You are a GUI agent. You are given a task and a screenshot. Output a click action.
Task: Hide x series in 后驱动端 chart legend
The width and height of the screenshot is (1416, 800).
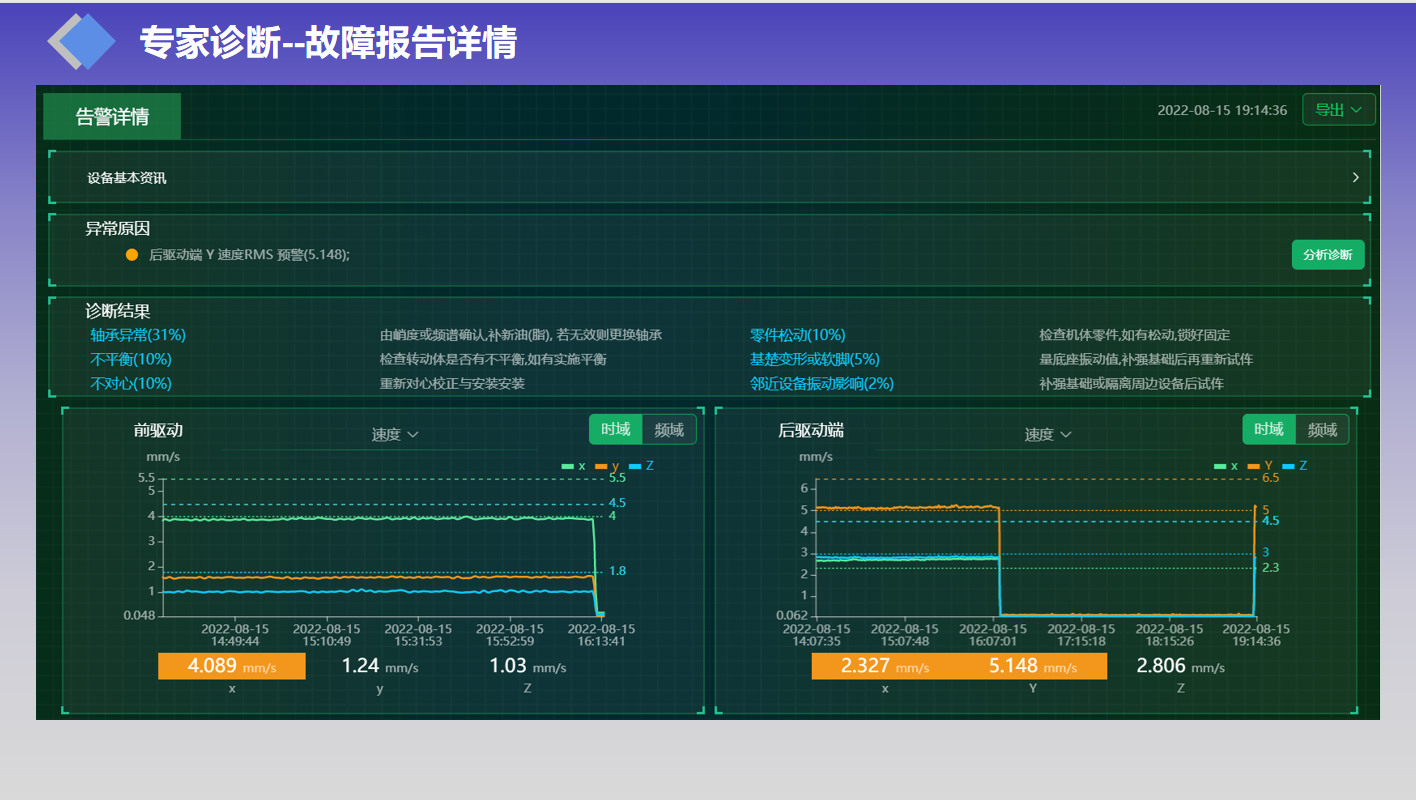pos(1226,466)
